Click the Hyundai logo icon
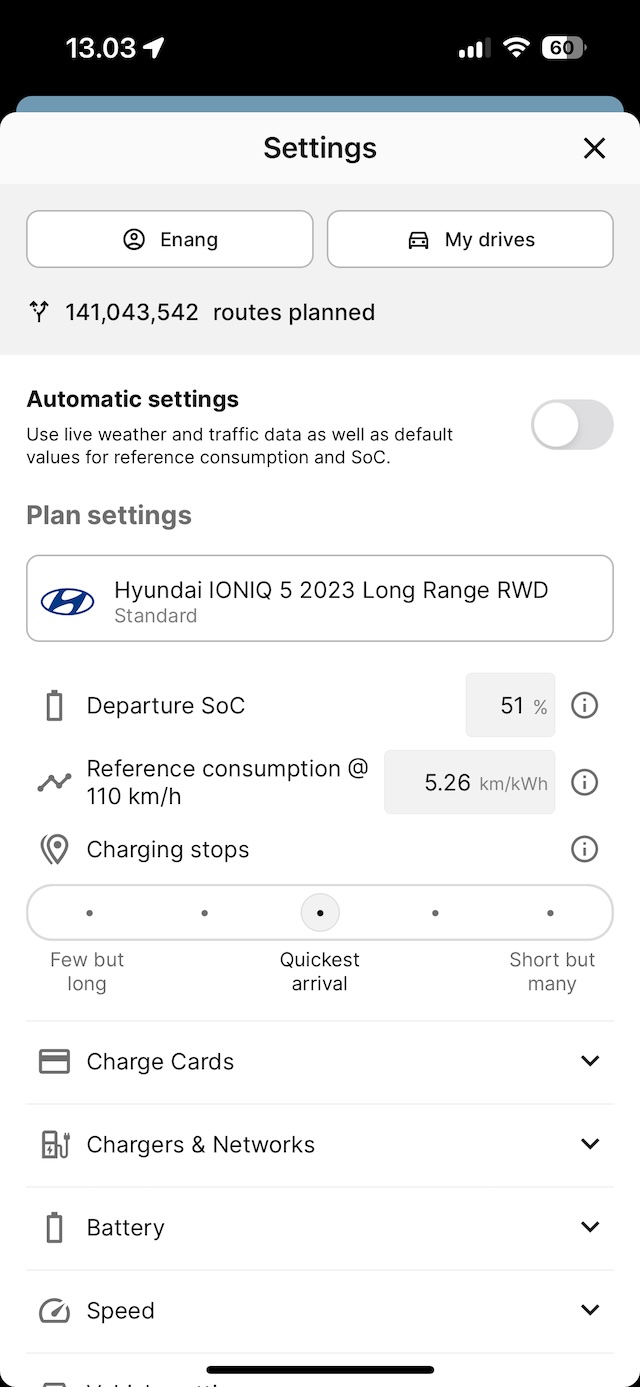640x1387 pixels. click(x=67, y=601)
